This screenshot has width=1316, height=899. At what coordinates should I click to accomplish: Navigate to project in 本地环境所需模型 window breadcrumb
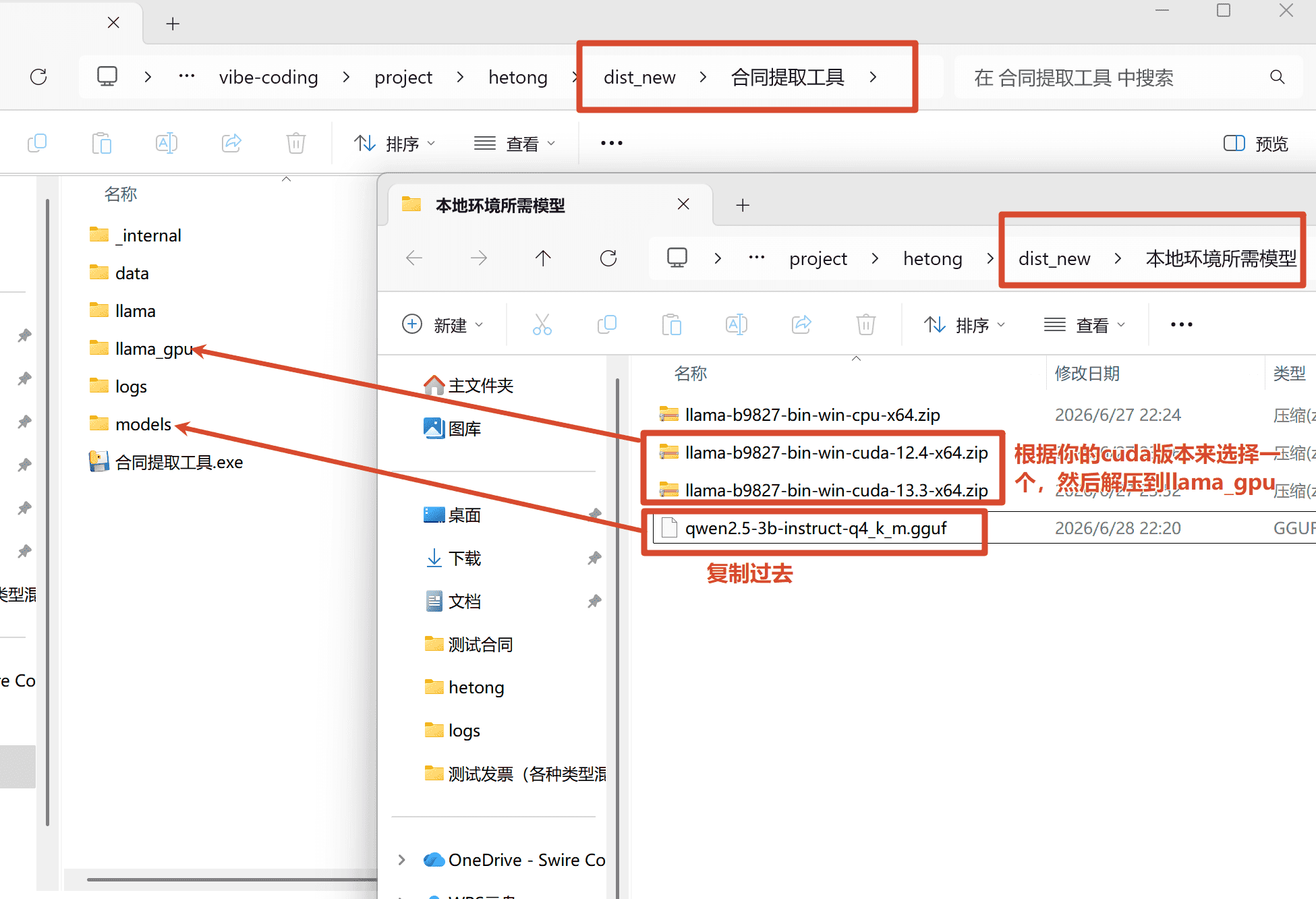tap(818, 259)
